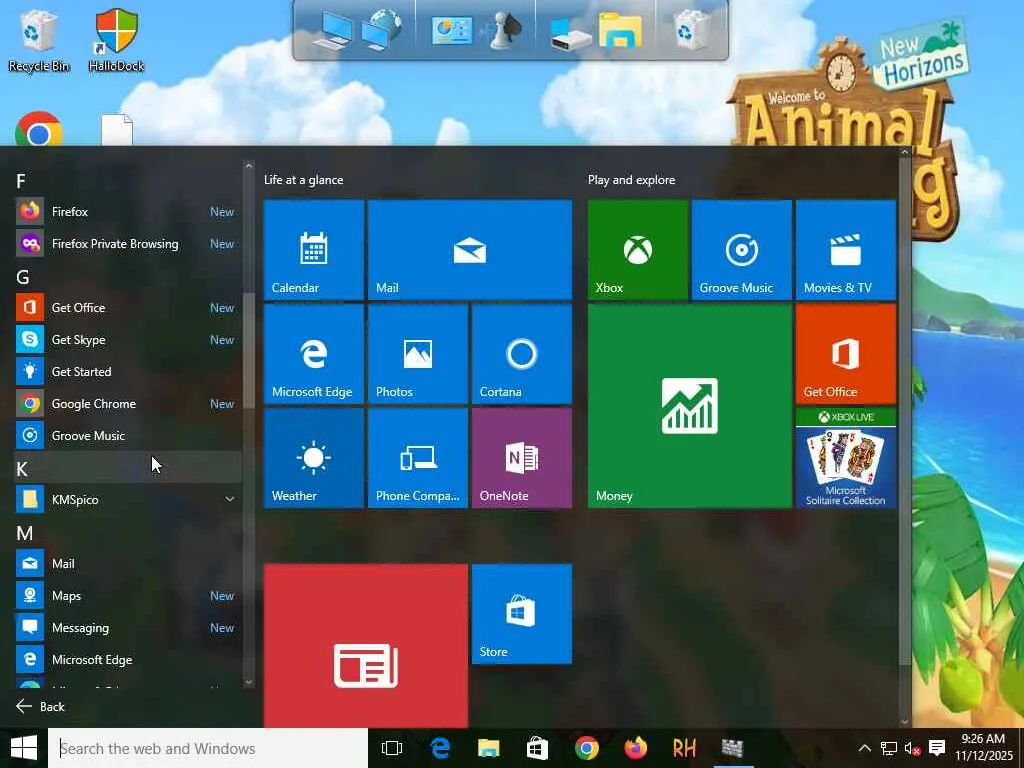Open the Control Panel icon in the dock

[451, 31]
